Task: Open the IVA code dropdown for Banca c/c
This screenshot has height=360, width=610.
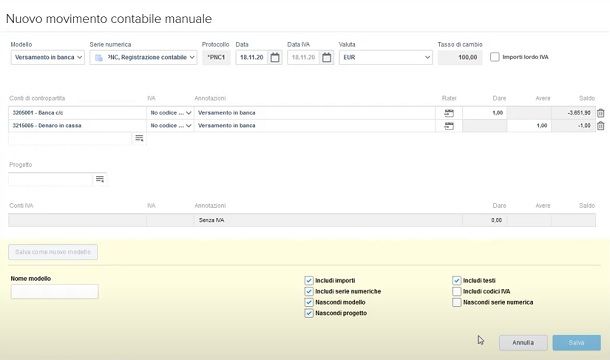Action: click(x=171, y=113)
